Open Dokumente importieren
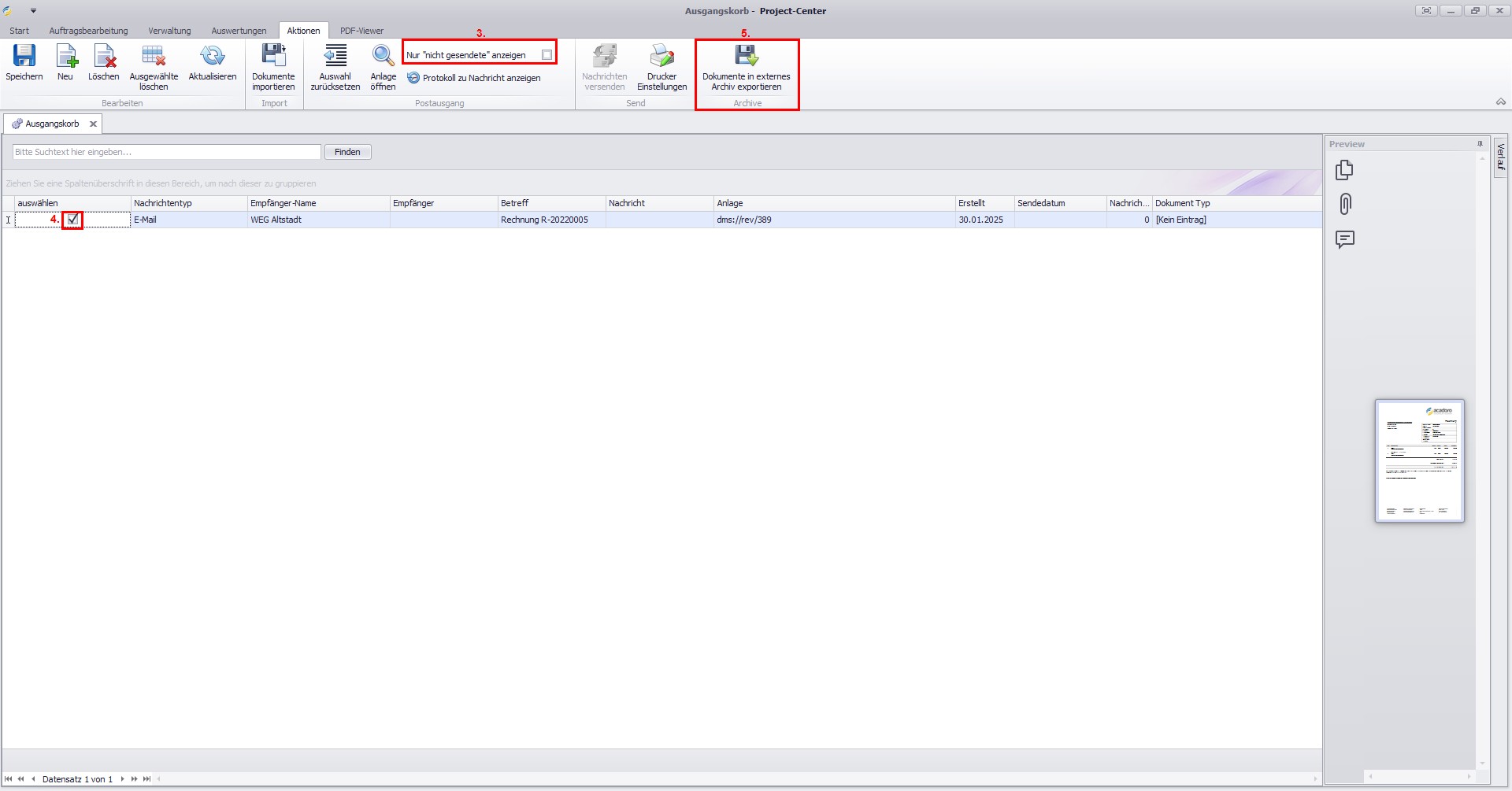The height and width of the screenshot is (791, 1512). coord(273,57)
